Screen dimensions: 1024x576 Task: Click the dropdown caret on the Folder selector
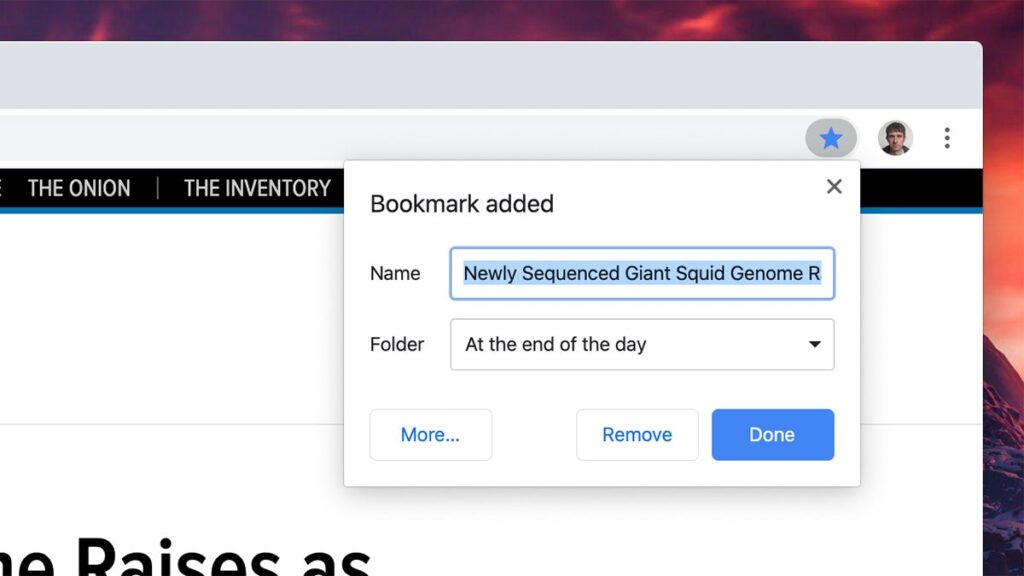point(816,344)
